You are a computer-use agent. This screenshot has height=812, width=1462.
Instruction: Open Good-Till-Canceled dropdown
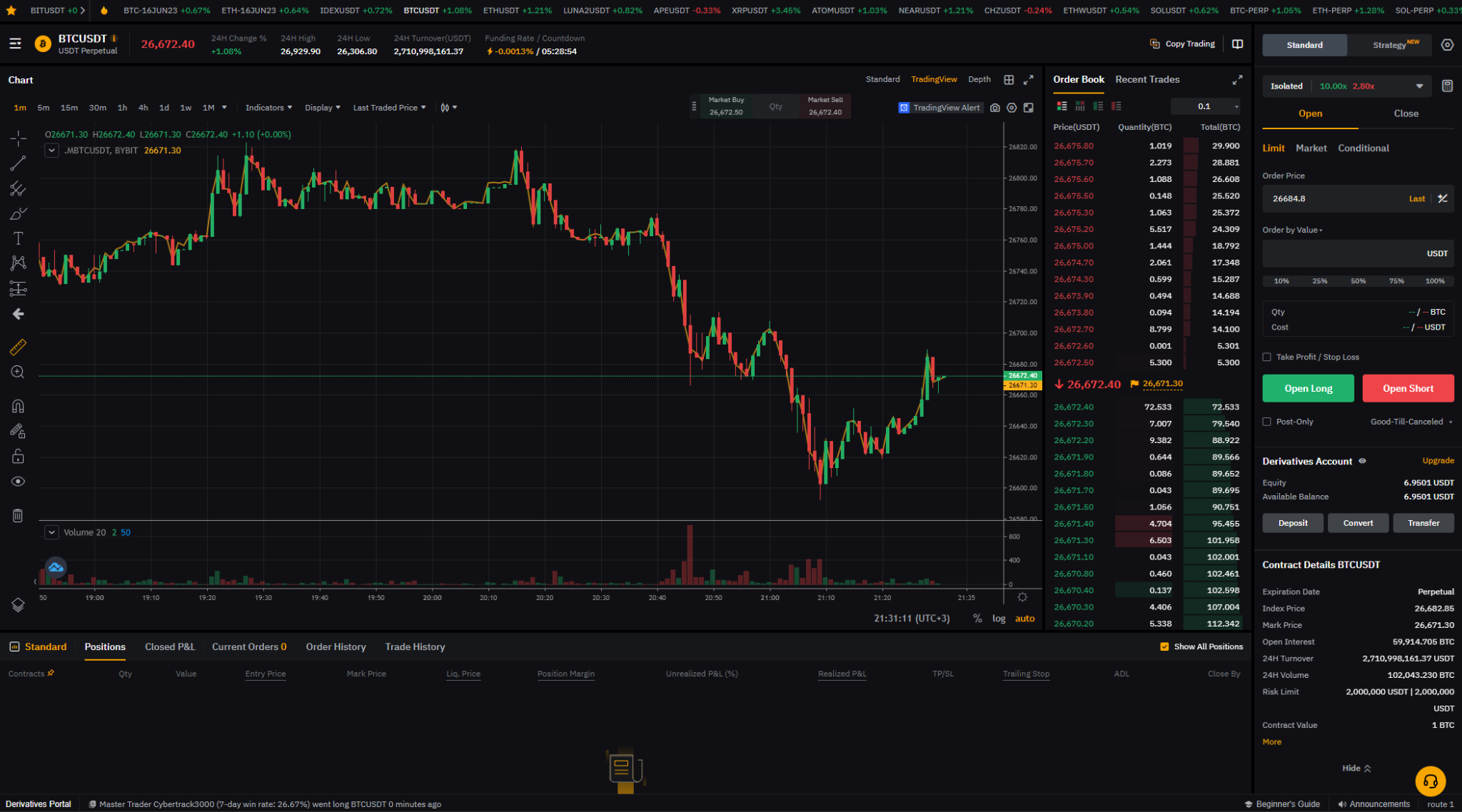[x=1411, y=422]
